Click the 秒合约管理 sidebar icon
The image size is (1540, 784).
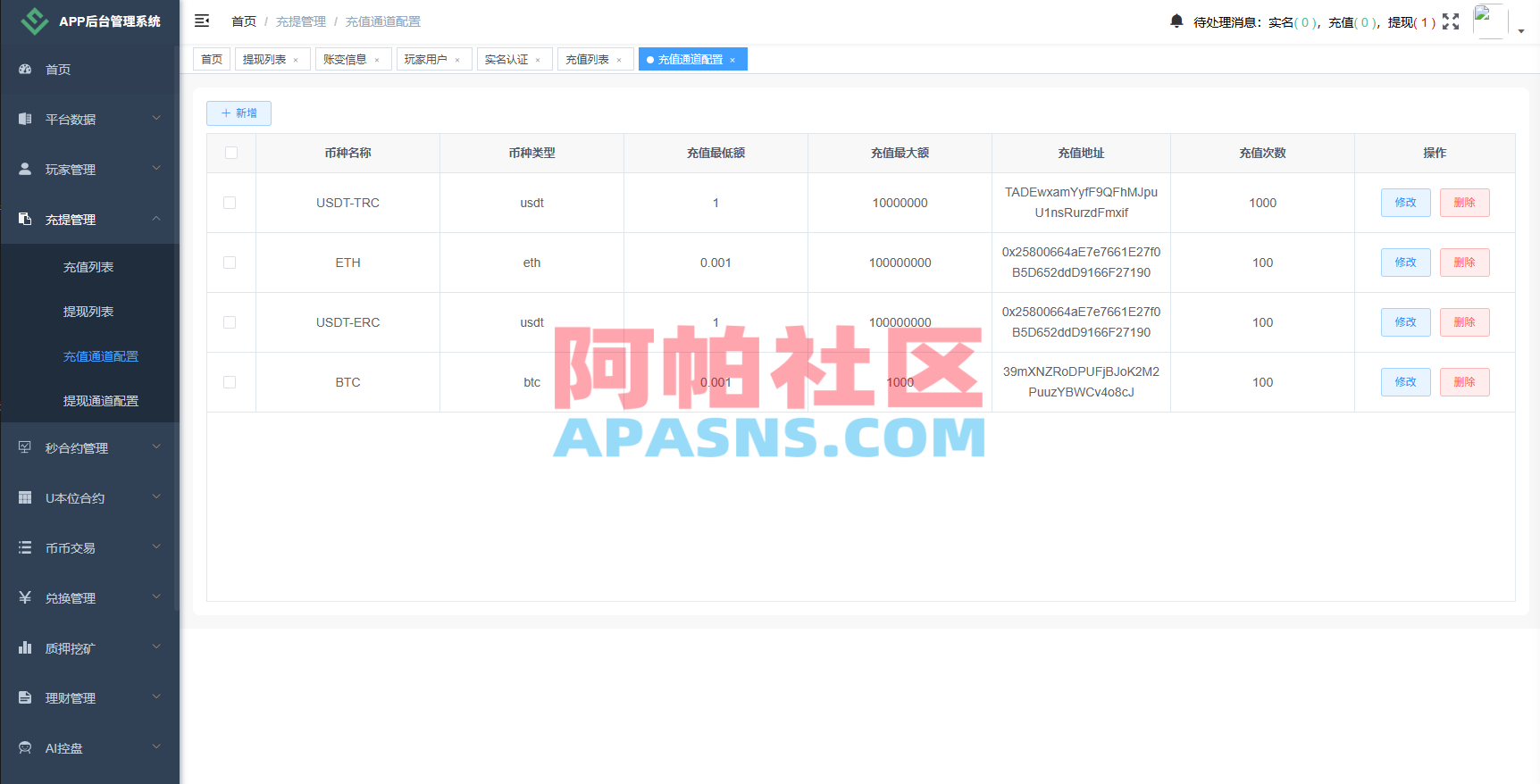[x=25, y=447]
